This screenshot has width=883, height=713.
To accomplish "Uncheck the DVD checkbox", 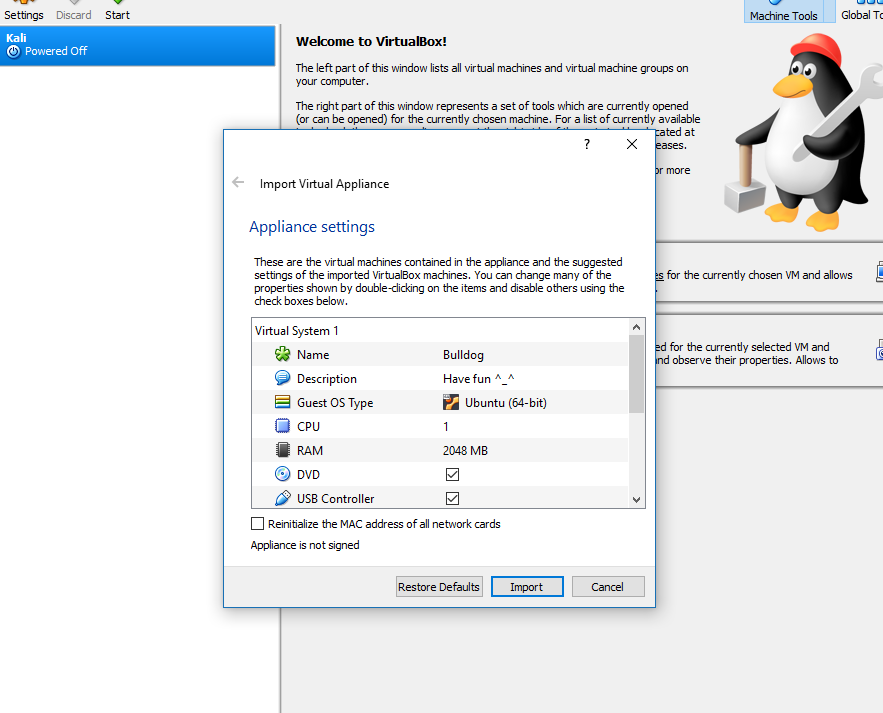I will (x=452, y=474).
